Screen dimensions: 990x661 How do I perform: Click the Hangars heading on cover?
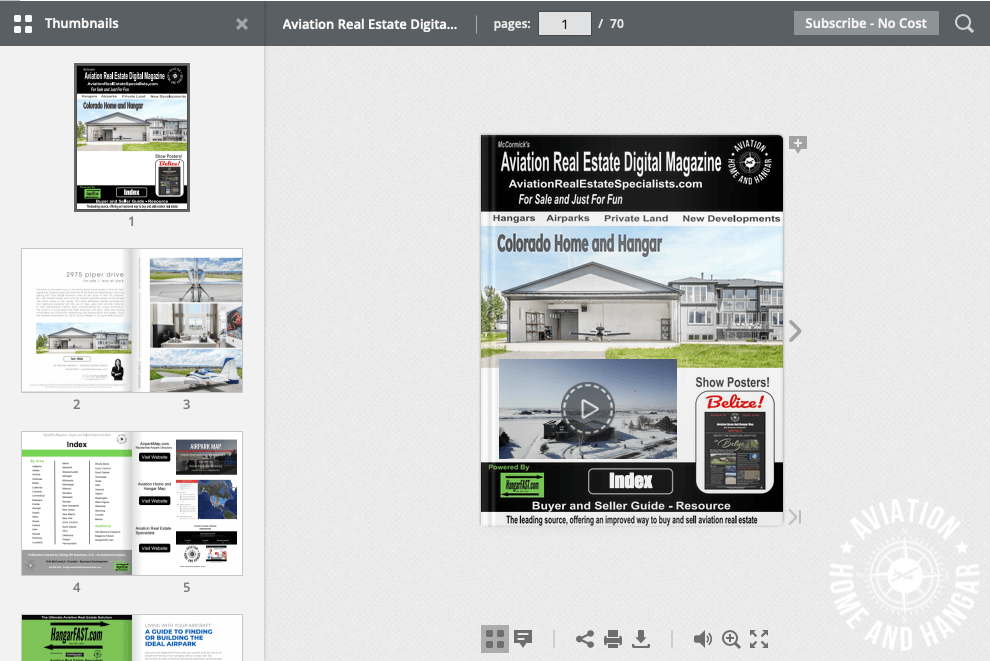pyautogui.click(x=514, y=218)
